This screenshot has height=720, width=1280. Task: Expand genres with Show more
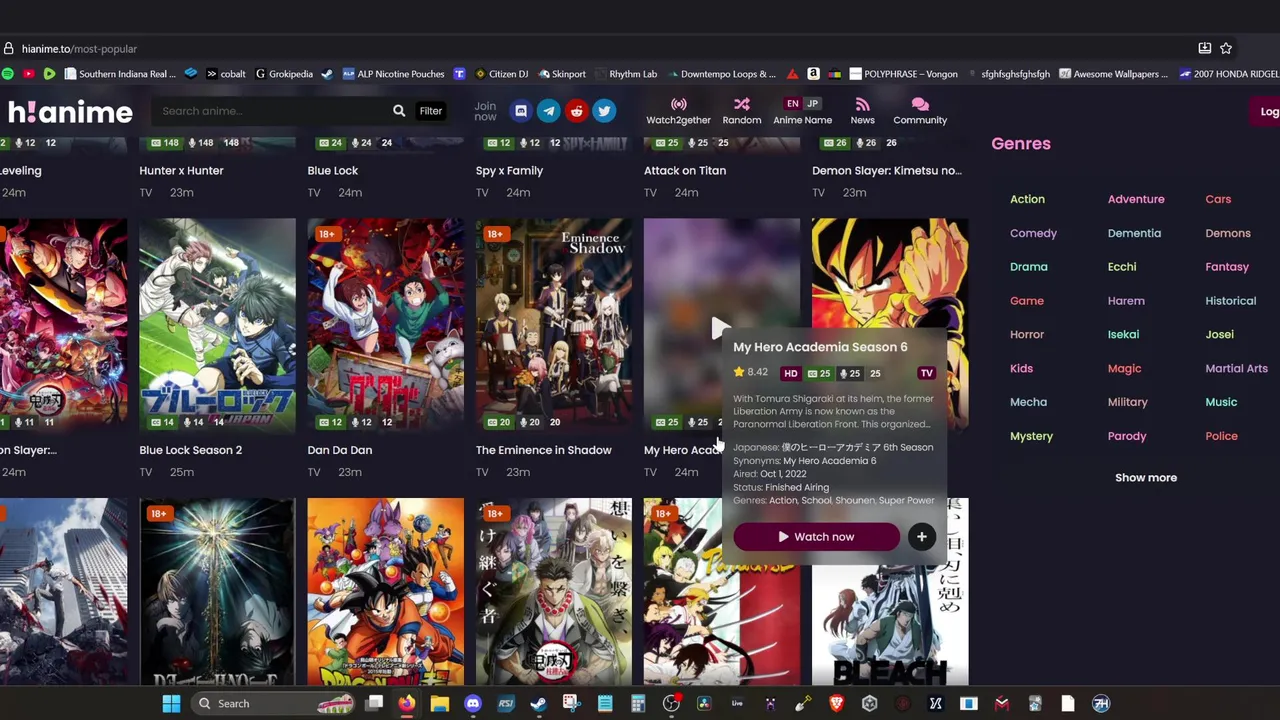tap(1146, 477)
